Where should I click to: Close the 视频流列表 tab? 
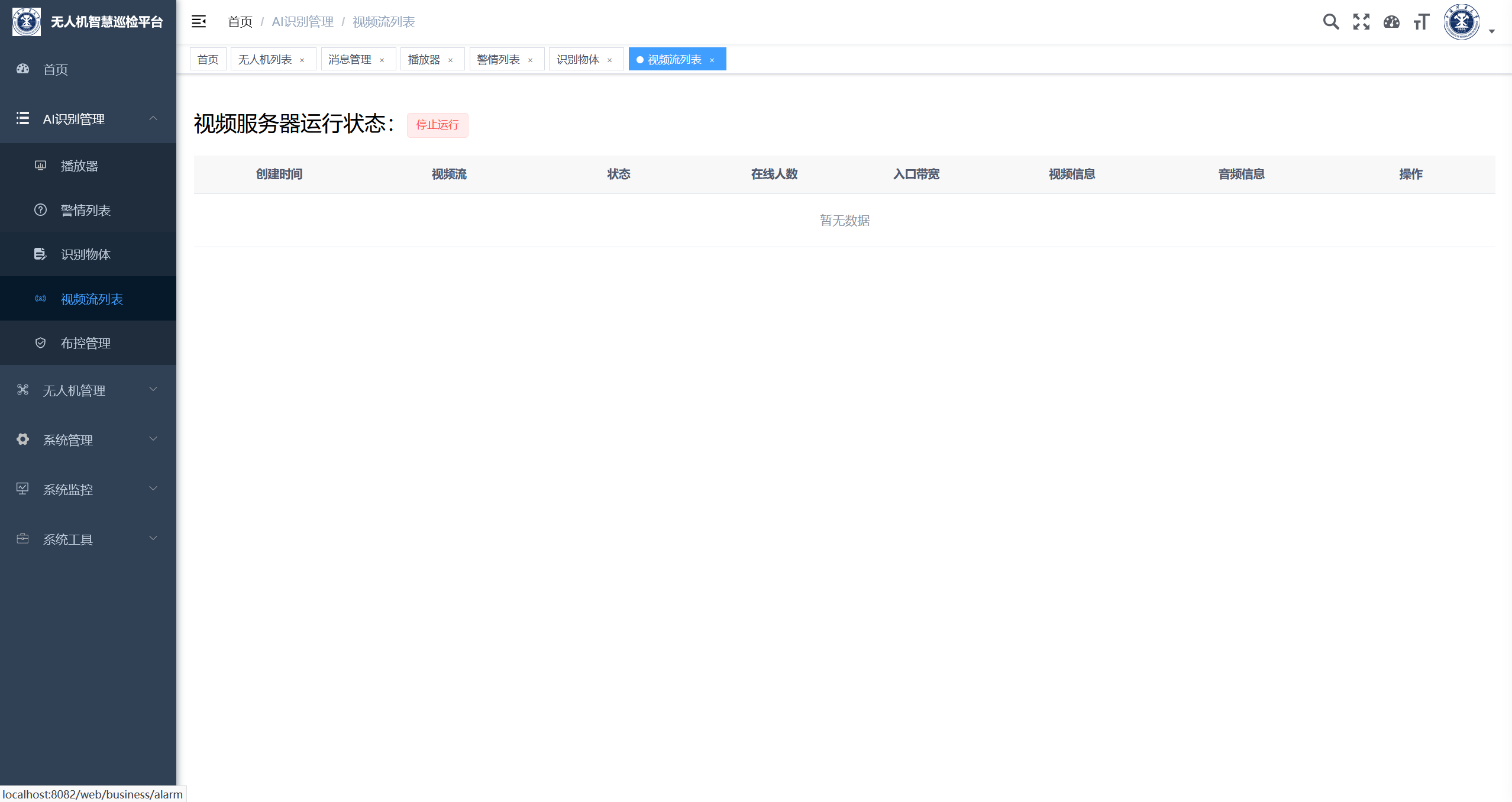(712, 60)
